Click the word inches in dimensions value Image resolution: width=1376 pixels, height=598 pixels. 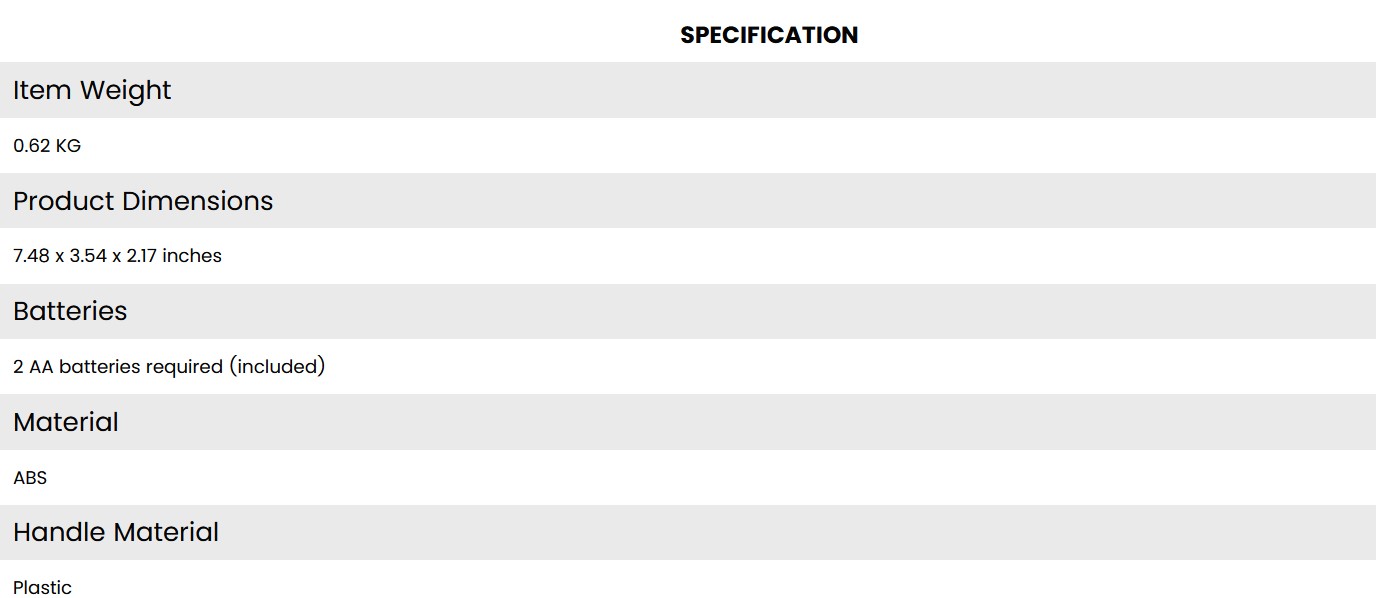(192, 256)
